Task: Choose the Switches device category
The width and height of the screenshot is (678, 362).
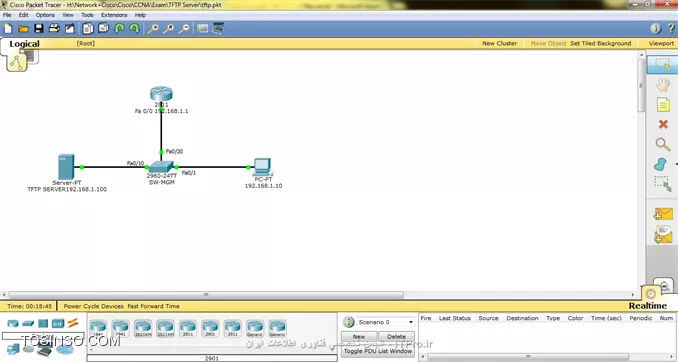Action: 28,323
